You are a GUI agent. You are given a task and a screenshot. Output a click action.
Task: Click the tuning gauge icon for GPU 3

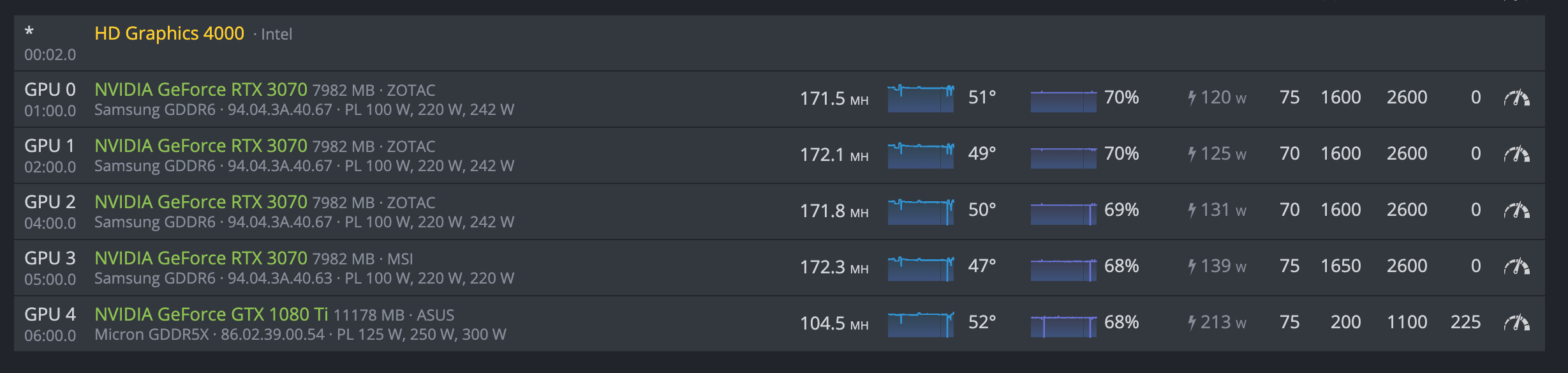point(1516,267)
